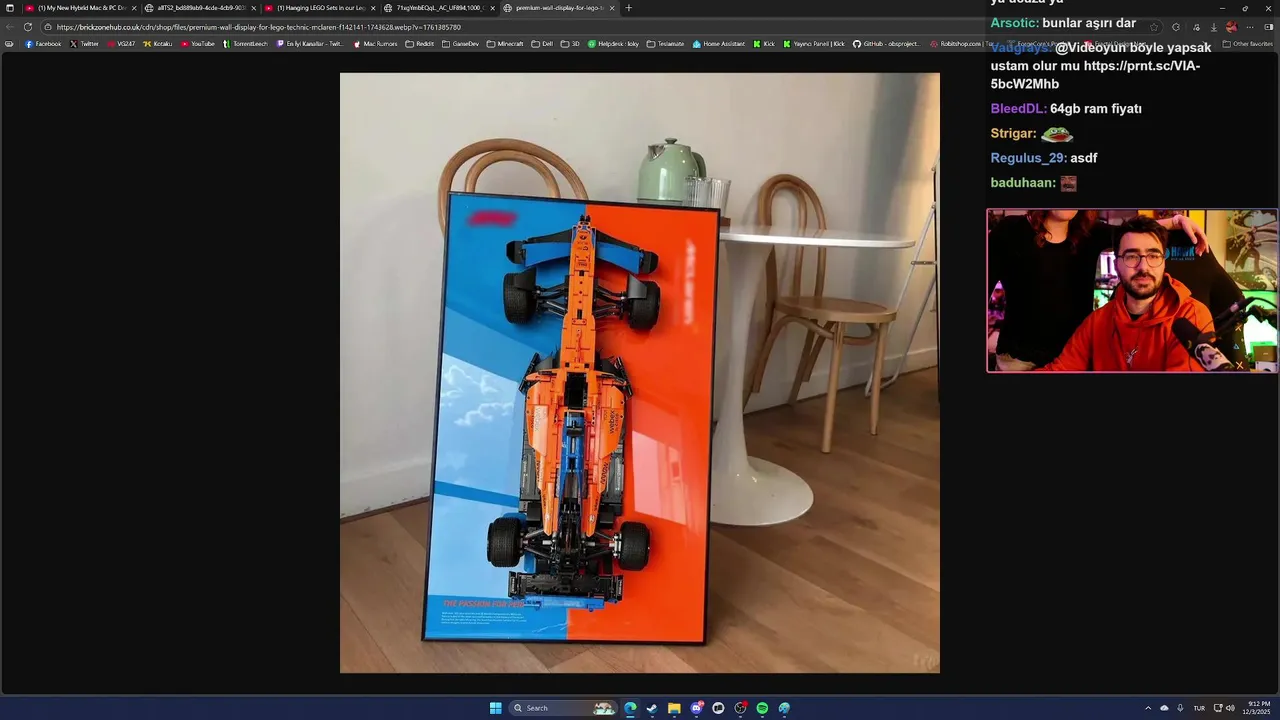Open the YouTube bookmark

click(x=198, y=44)
